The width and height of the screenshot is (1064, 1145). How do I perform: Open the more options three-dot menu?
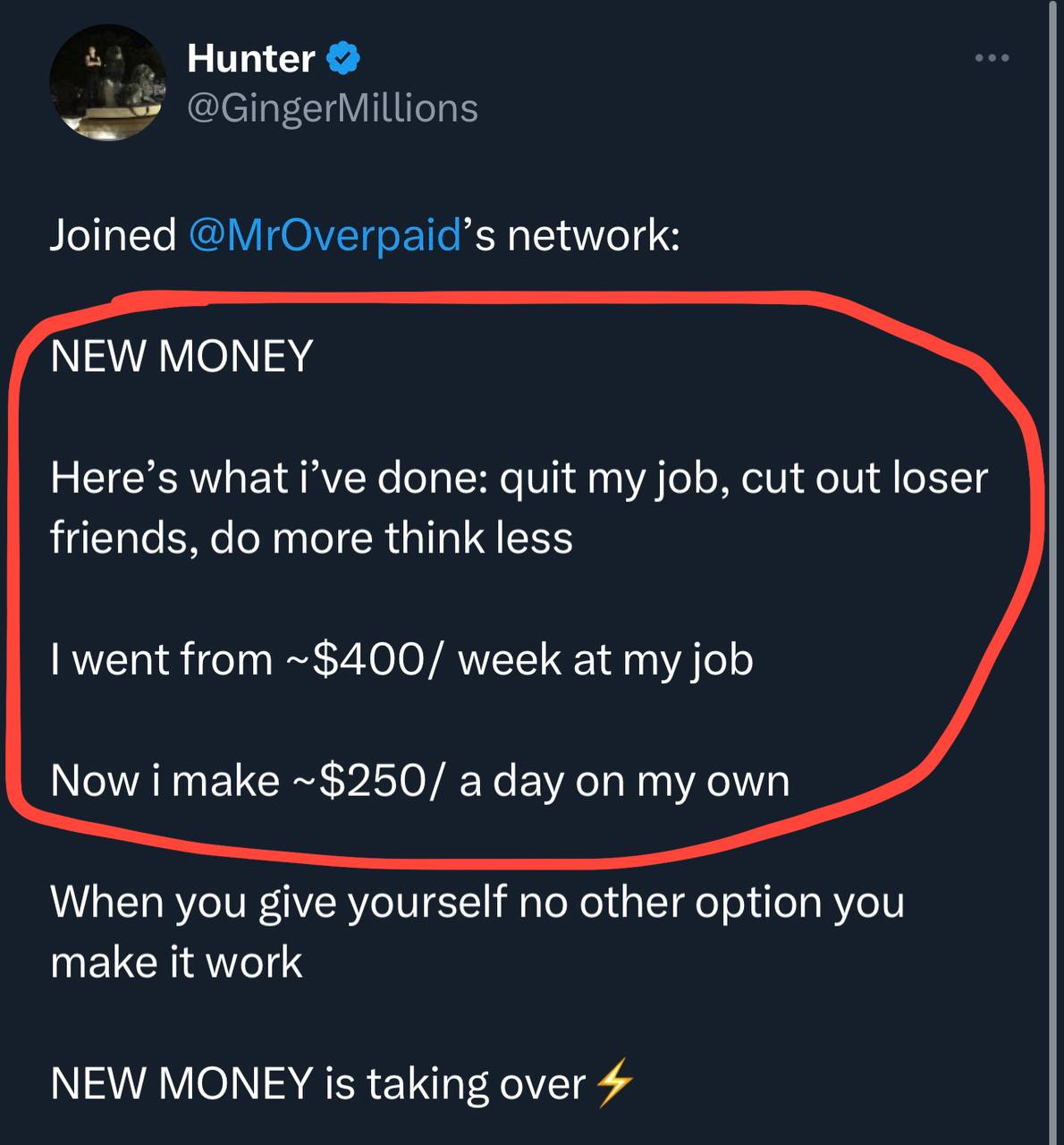[x=992, y=59]
